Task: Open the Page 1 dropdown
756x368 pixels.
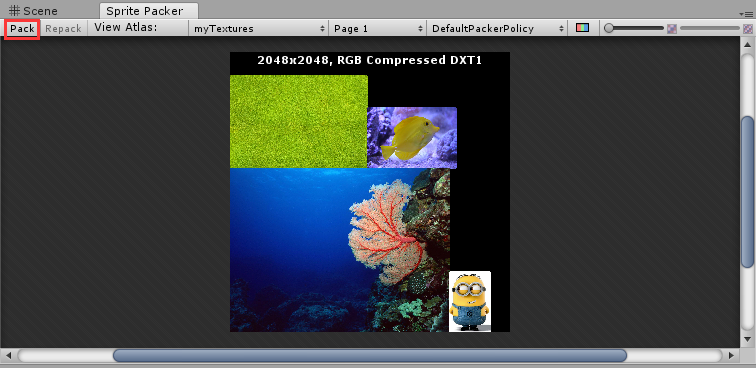Action: 378,29
